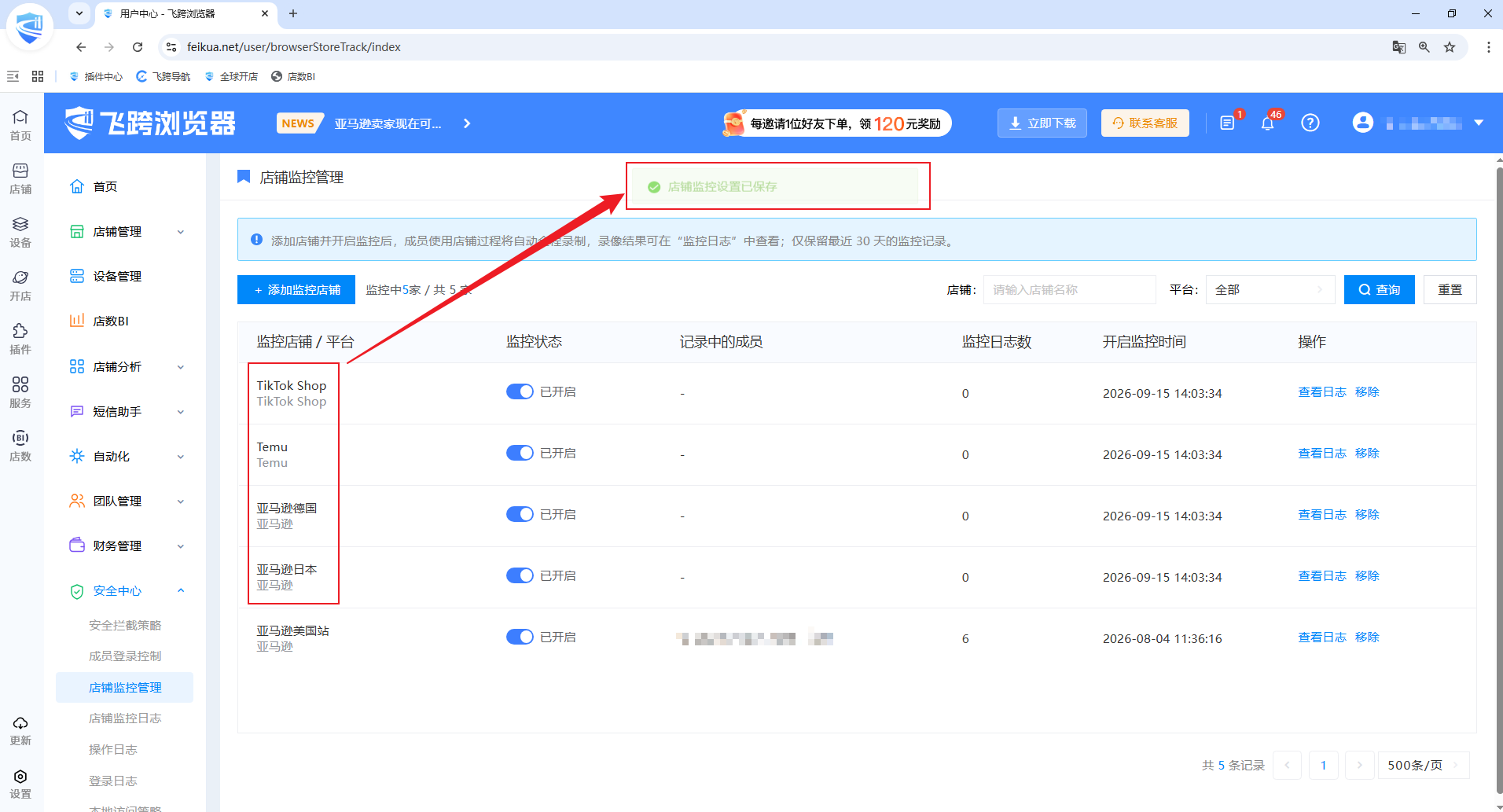The height and width of the screenshot is (812, 1503).
Task: Open a new browser tab
Action: (x=293, y=13)
